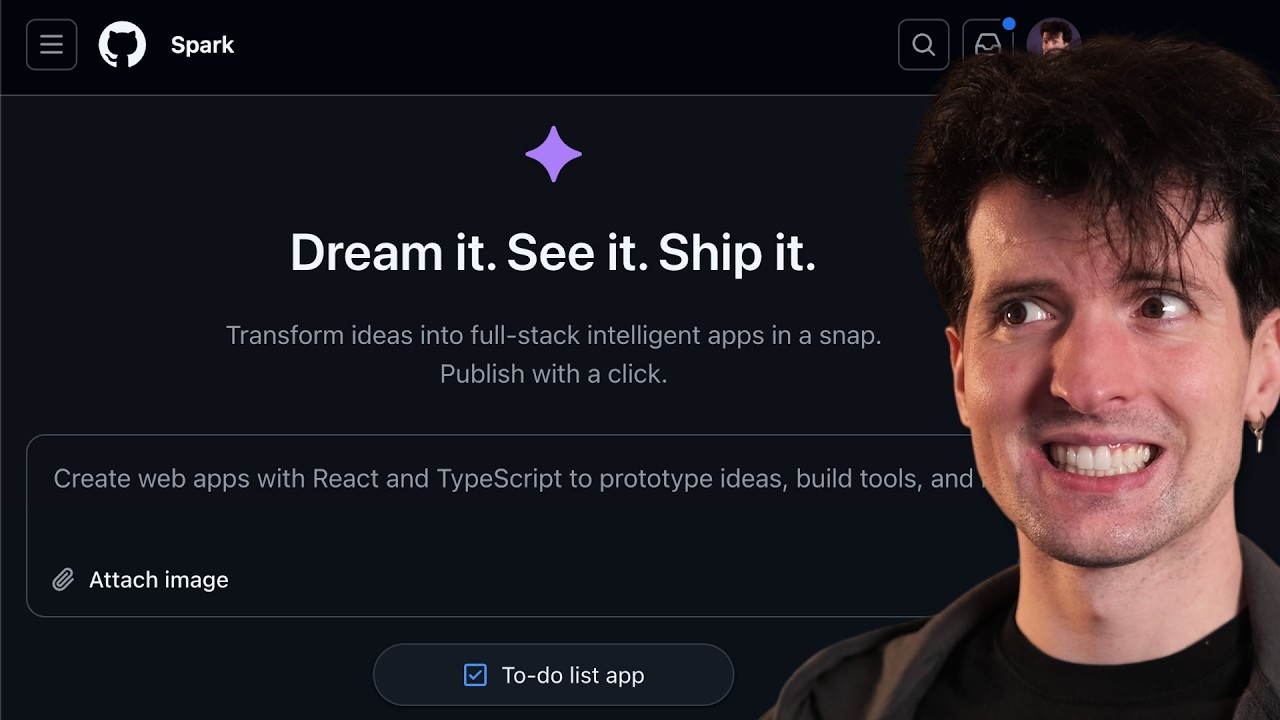Click the Spark title in header
This screenshot has height=720, width=1280.
pos(202,45)
